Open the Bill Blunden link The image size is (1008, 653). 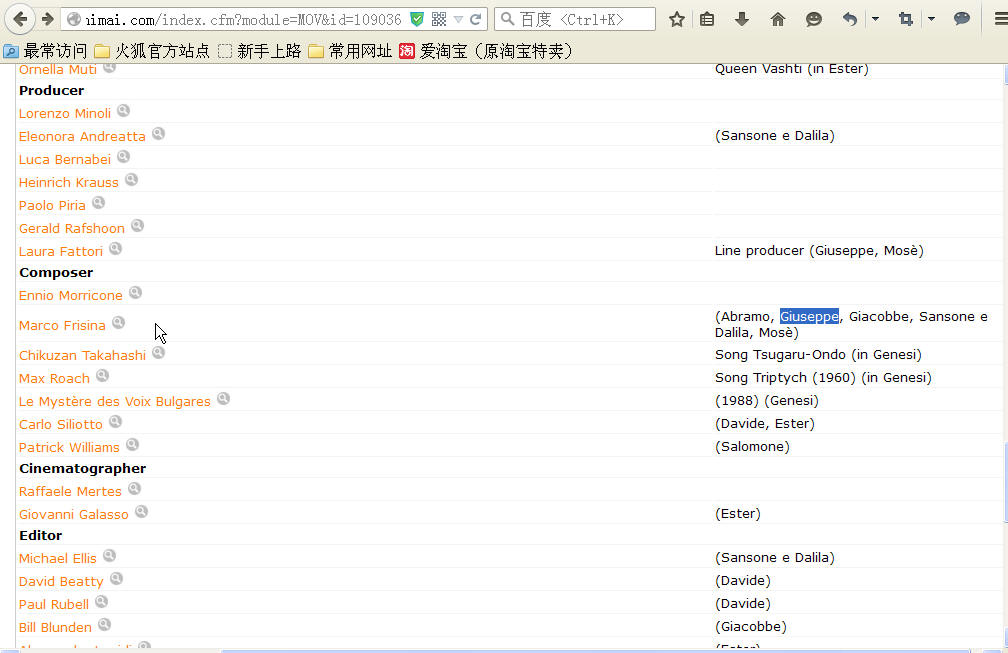pos(55,628)
